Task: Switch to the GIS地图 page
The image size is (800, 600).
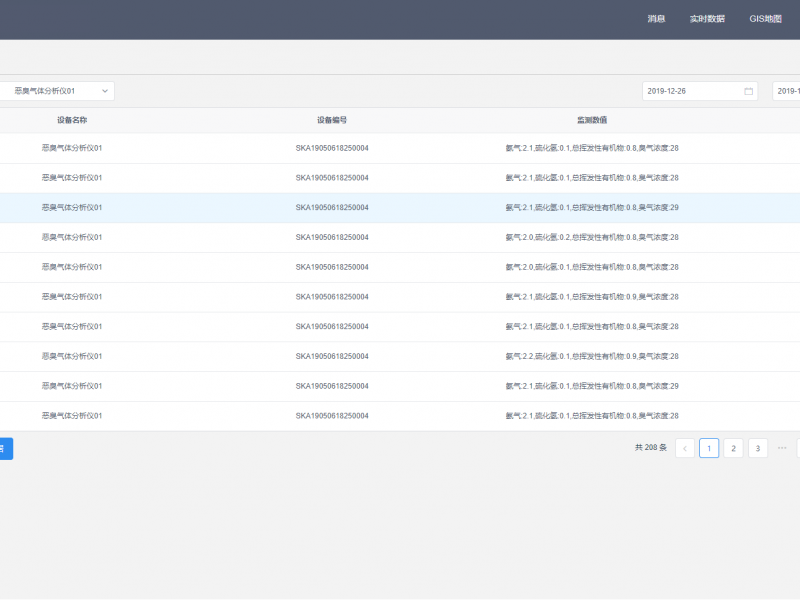Action: [x=765, y=19]
